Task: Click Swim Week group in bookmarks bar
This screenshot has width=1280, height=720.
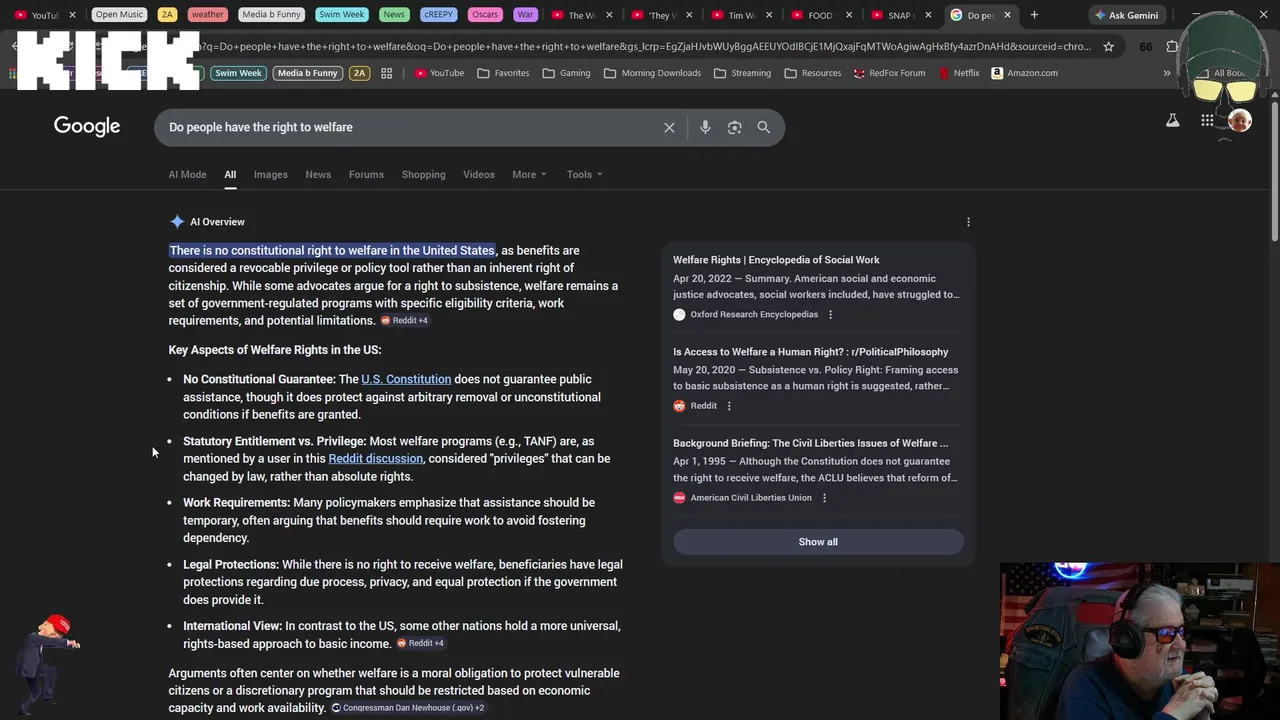Action: click(x=238, y=73)
